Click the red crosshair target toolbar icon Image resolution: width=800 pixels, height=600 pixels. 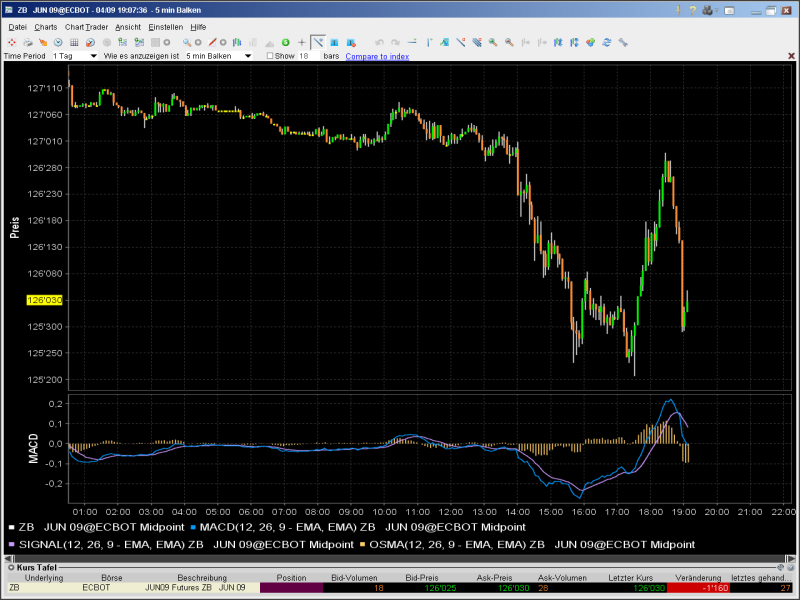click(x=12, y=42)
